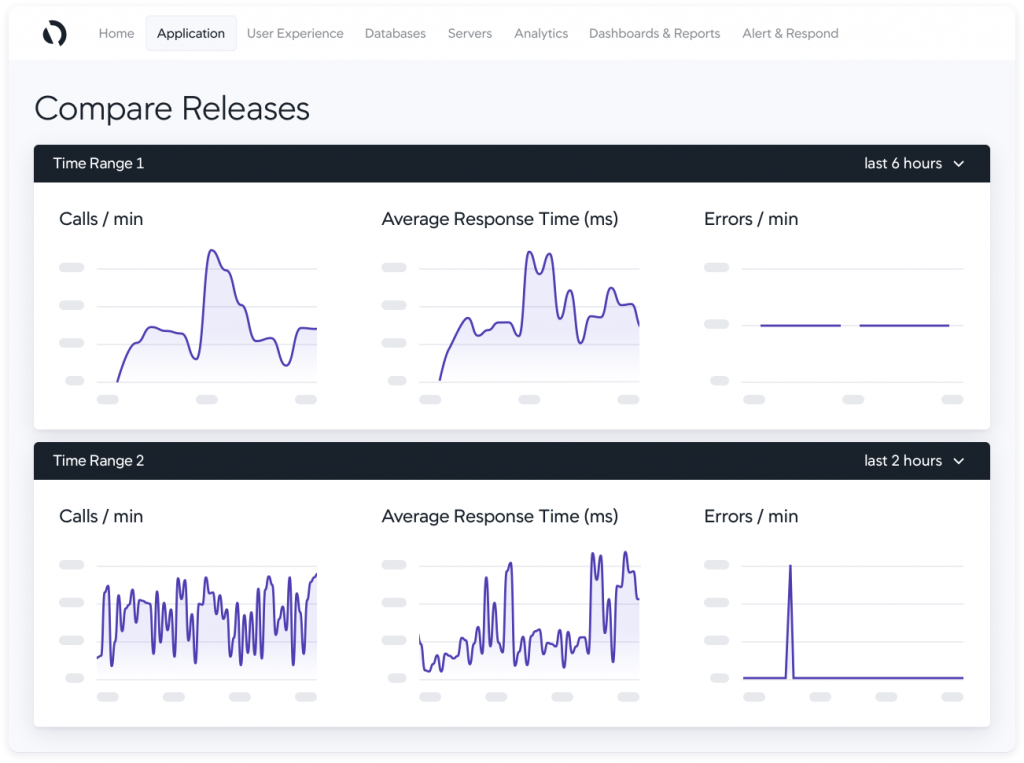
Task: Click the Time Range 2 header bar
Action: point(400,461)
